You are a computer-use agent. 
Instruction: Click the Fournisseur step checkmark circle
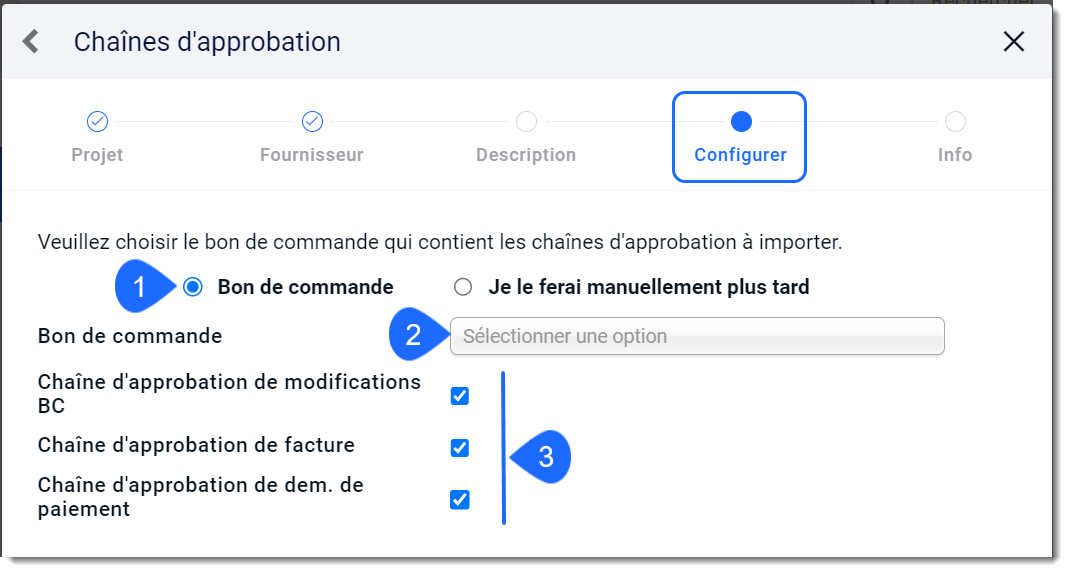(x=312, y=122)
